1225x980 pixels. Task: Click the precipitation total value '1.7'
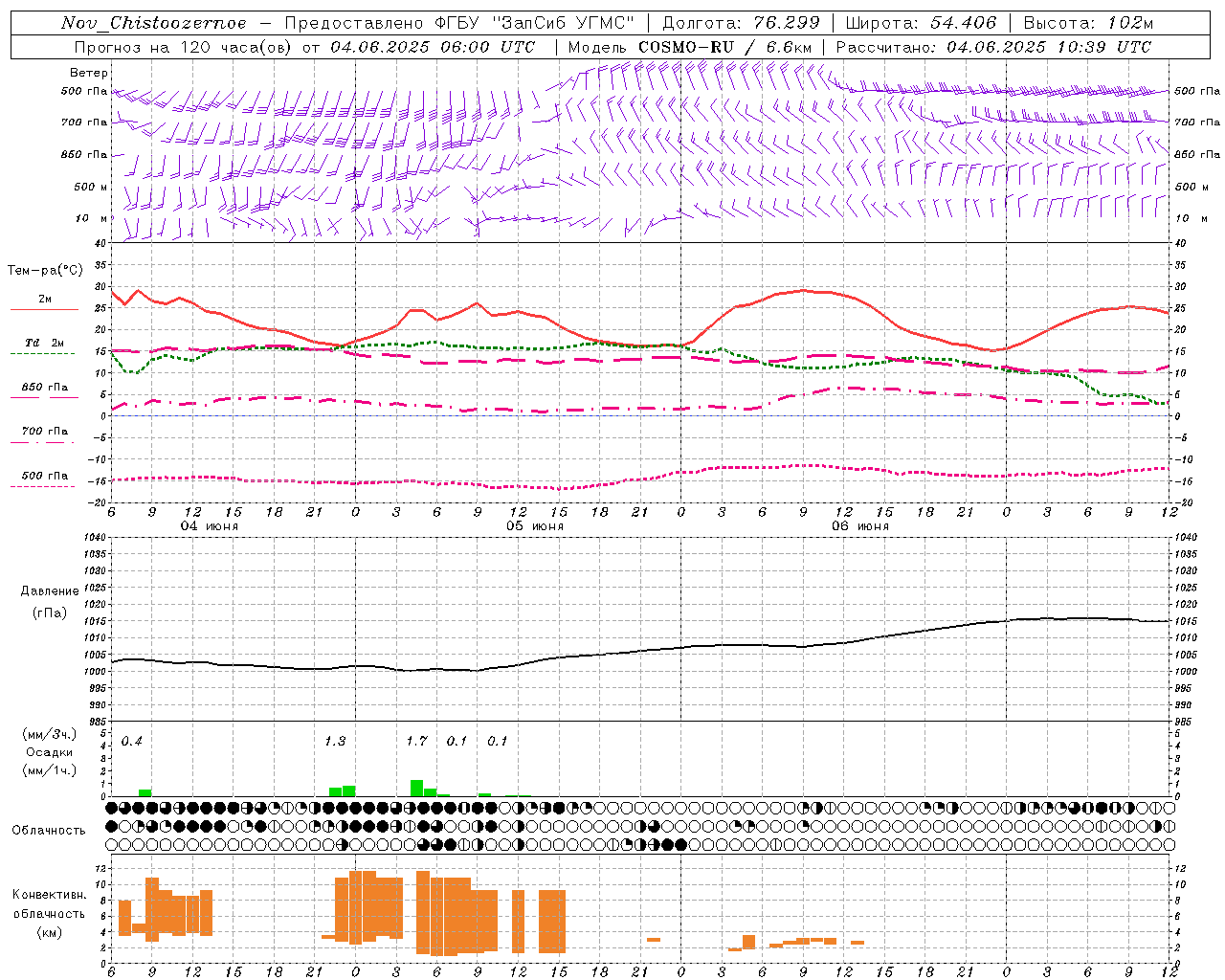[x=416, y=742]
